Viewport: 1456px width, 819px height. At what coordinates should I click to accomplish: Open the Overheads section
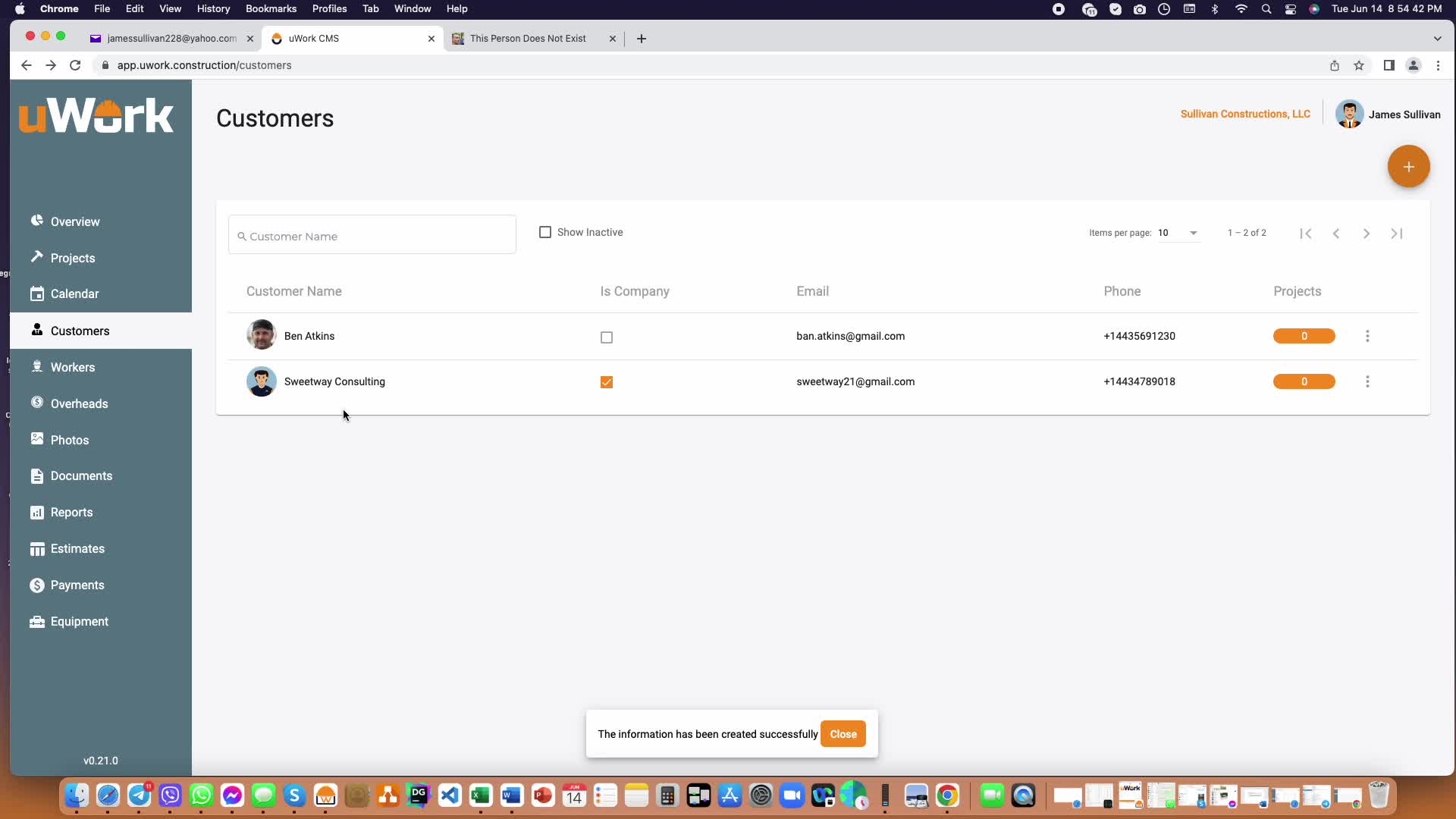[79, 403]
